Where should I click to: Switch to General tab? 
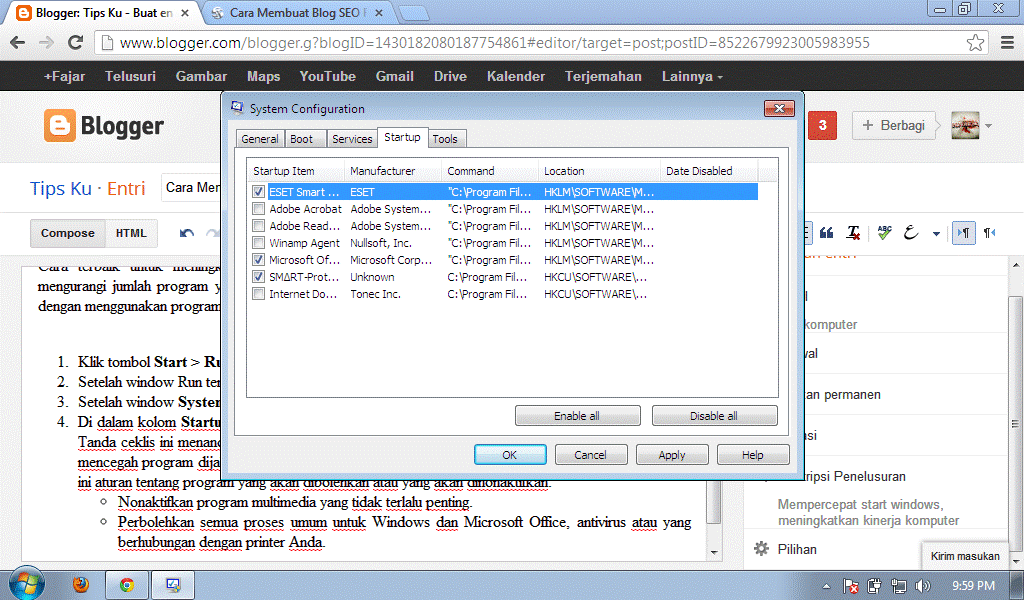[x=259, y=138]
